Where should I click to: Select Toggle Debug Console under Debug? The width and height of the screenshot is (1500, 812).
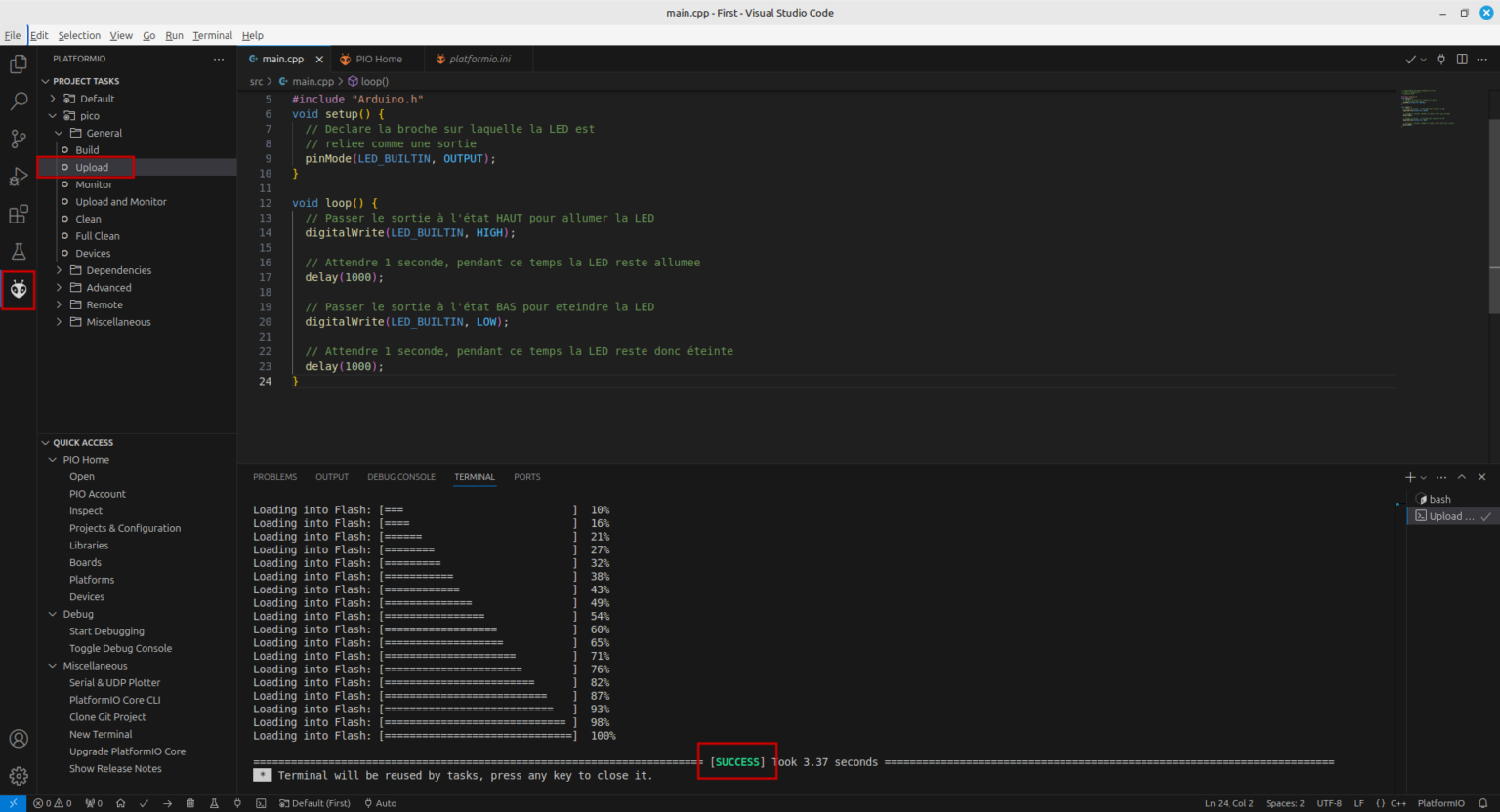click(121, 648)
